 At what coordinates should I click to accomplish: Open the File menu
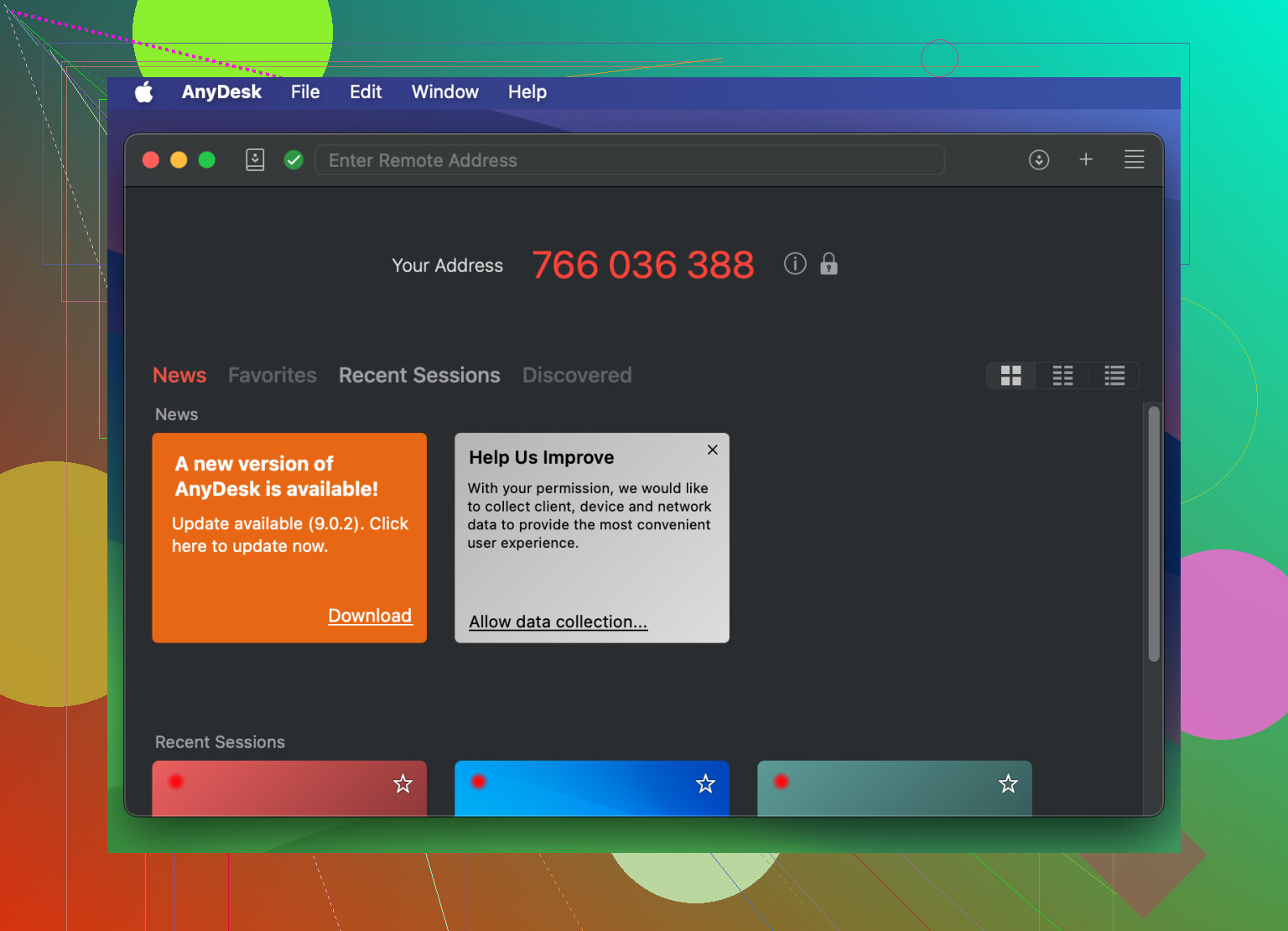tap(305, 92)
